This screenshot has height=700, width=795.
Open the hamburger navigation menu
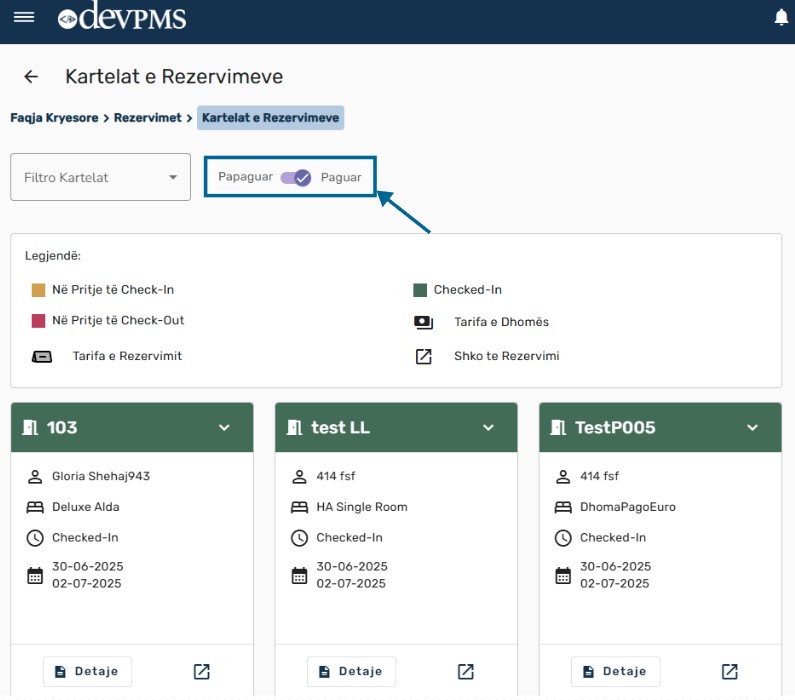click(x=23, y=18)
